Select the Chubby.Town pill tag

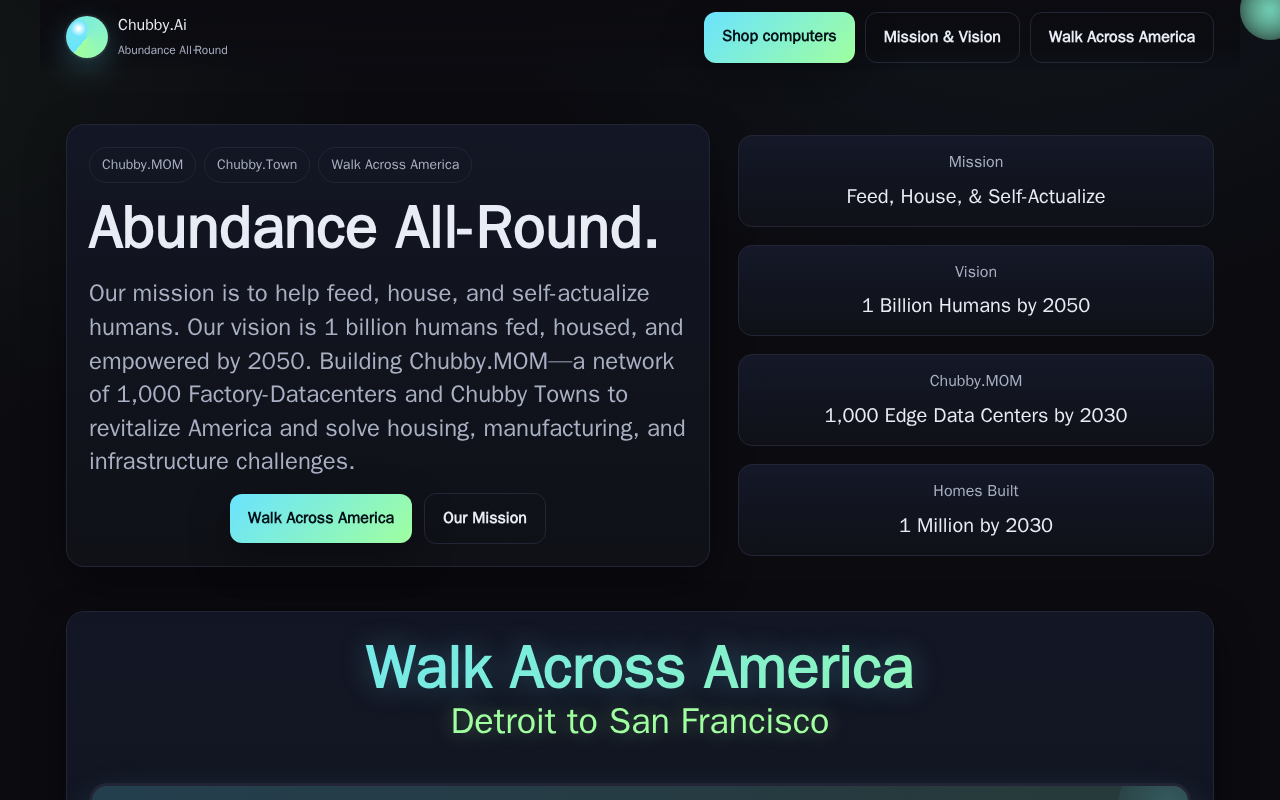pyautogui.click(x=257, y=165)
